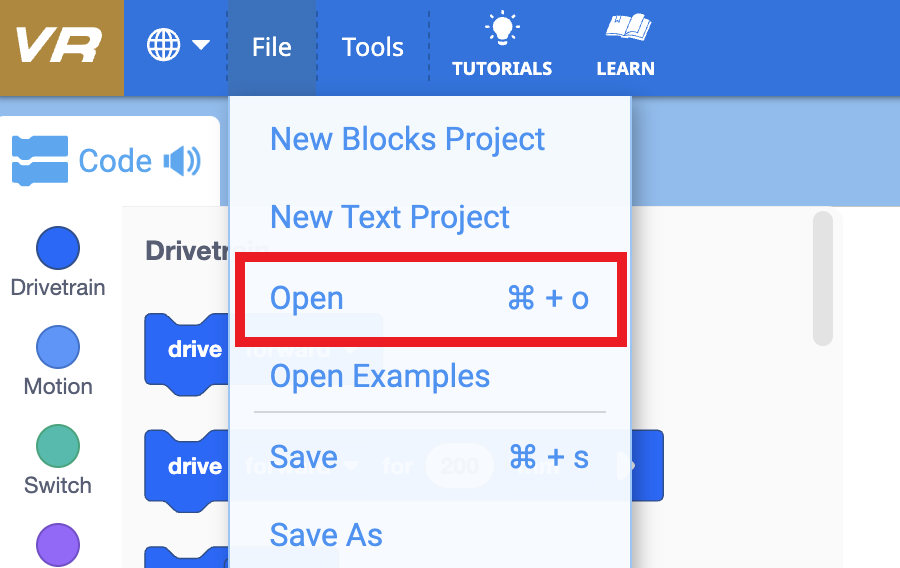The height and width of the screenshot is (568, 900).
Task: Click the blocks palette scrollbar
Action: (x=823, y=278)
